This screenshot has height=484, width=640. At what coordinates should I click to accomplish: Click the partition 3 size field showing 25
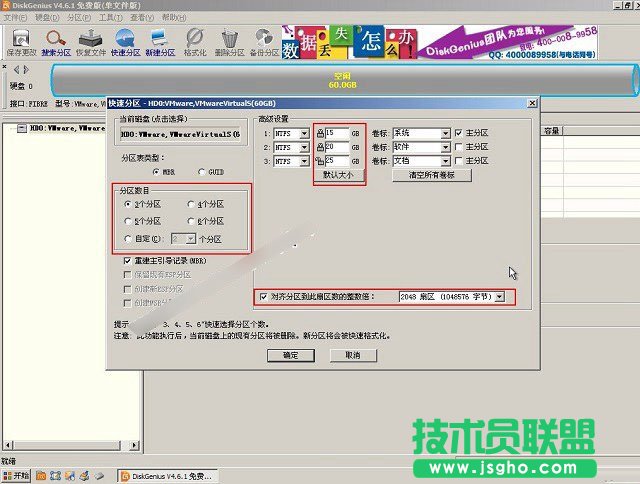[x=337, y=161]
